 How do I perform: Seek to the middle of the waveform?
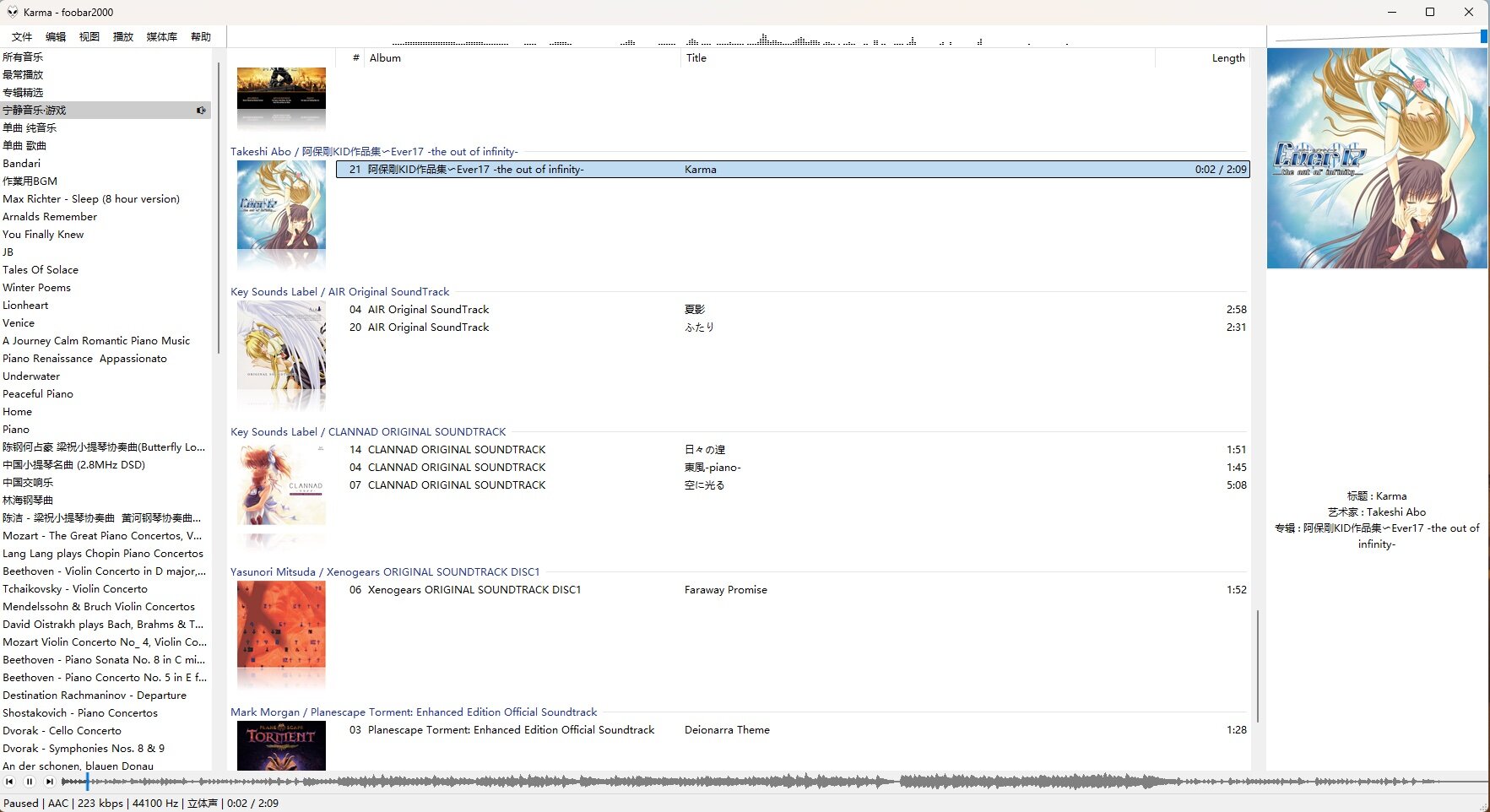(775, 782)
